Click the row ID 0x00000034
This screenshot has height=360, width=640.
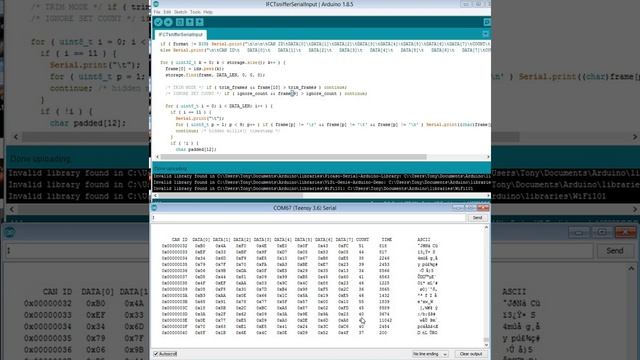pyautogui.click(x=174, y=258)
